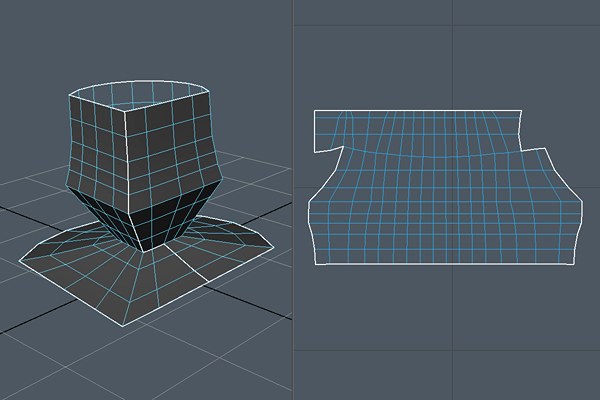This screenshot has width=600, height=400.
Task: Click the divider between the 3D and UV viewports
Action: 293,200
